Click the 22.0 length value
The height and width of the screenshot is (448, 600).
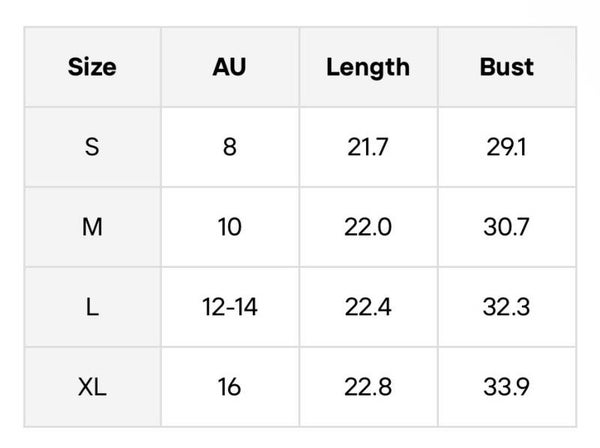368,227
